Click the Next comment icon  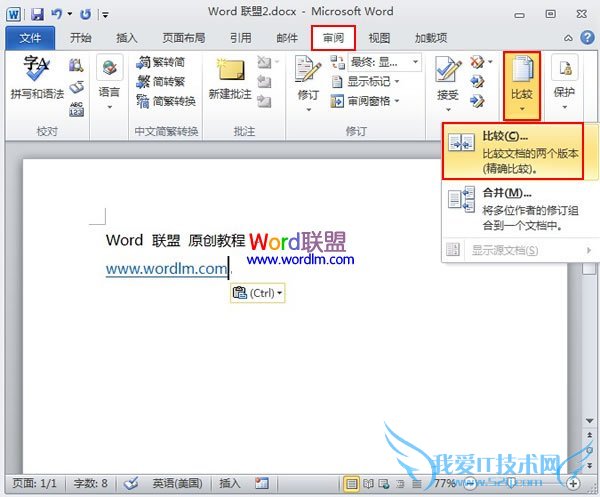tap(264, 101)
